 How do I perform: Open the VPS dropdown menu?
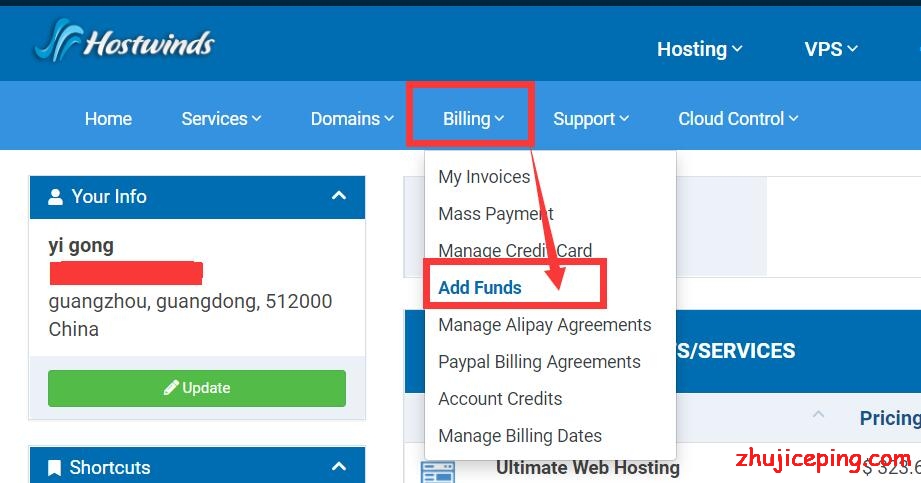[831, 49]
